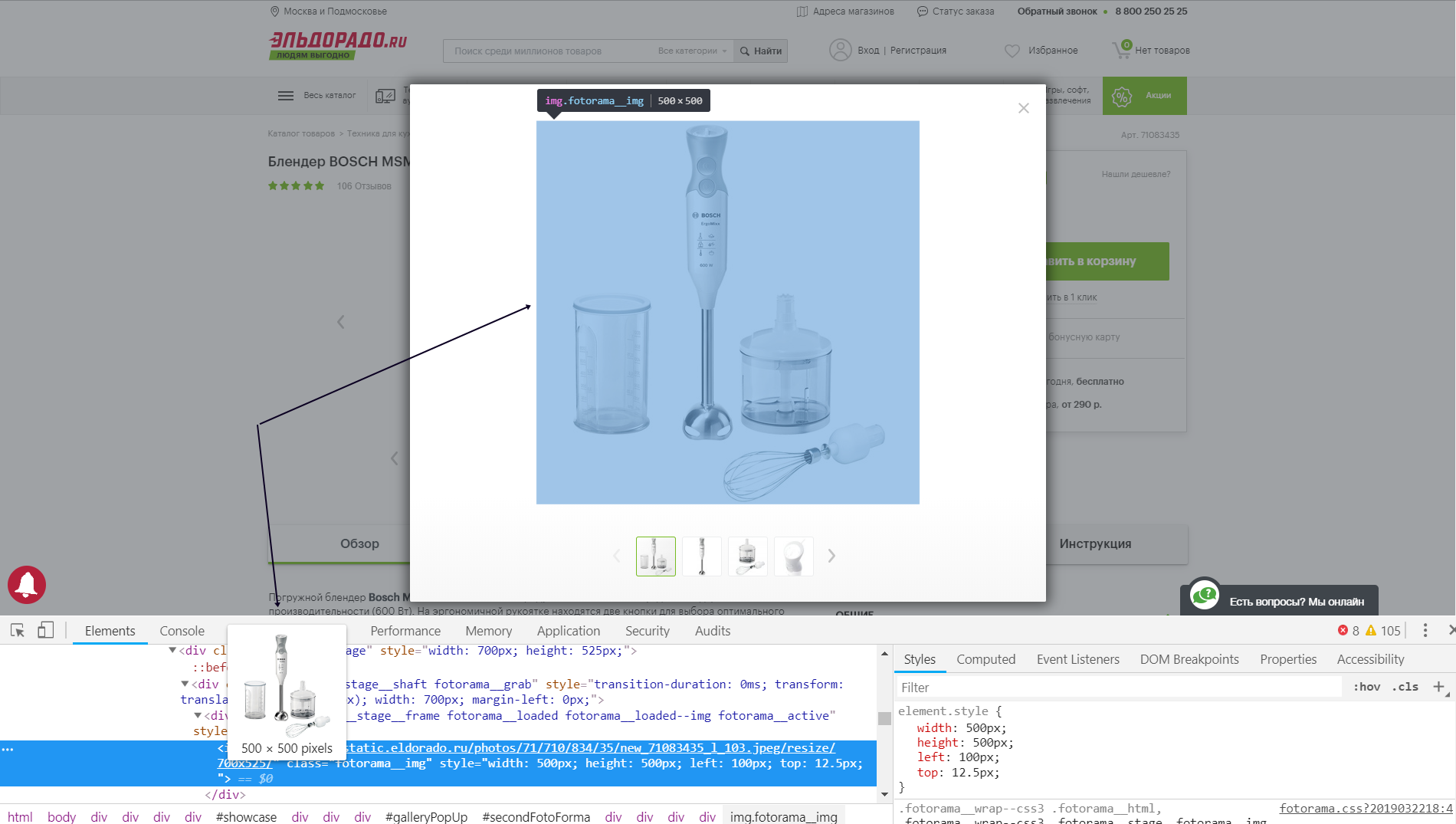Click the yellow warnings count icon
This screenshot has height=824, width=1456.
(1371, 630)
